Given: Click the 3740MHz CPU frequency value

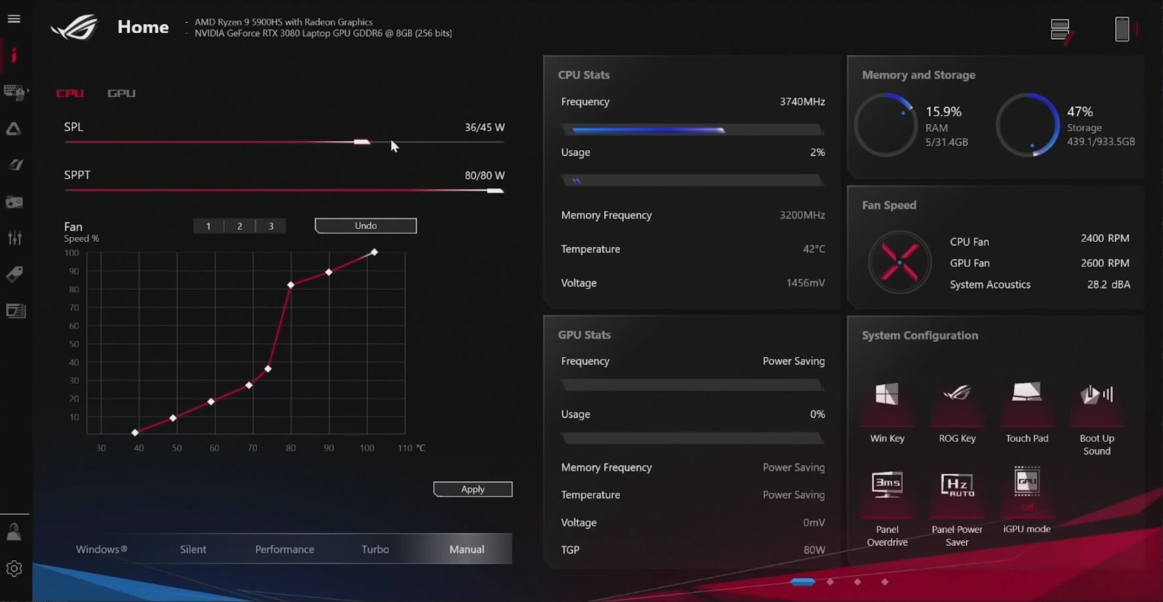Looking at the screenshot, I should coord(802,102).
